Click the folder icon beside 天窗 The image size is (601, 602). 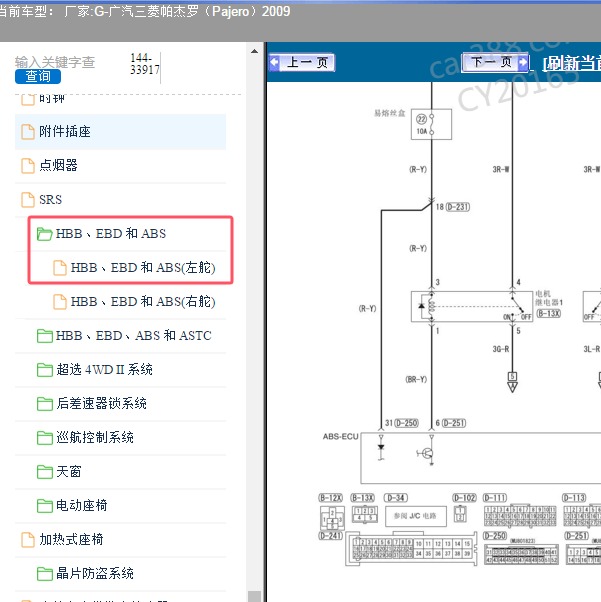coord(45,472)
